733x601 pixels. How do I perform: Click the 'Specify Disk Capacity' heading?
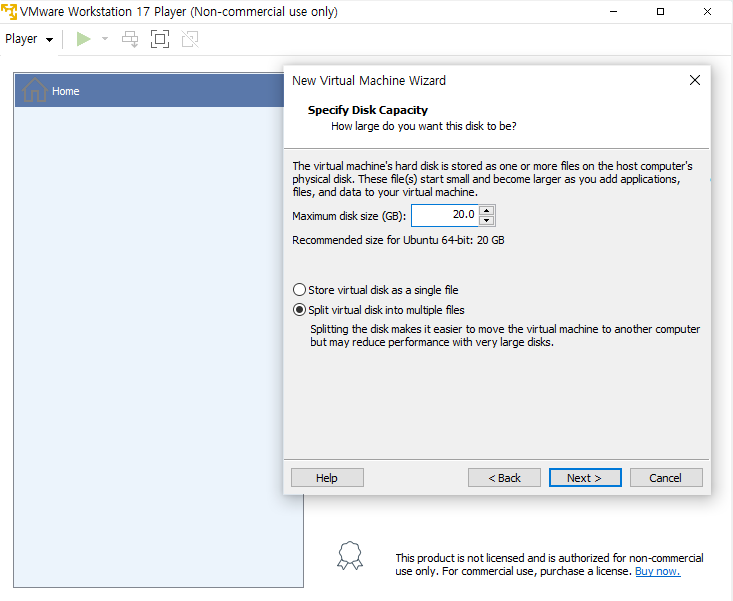point(367,110)
